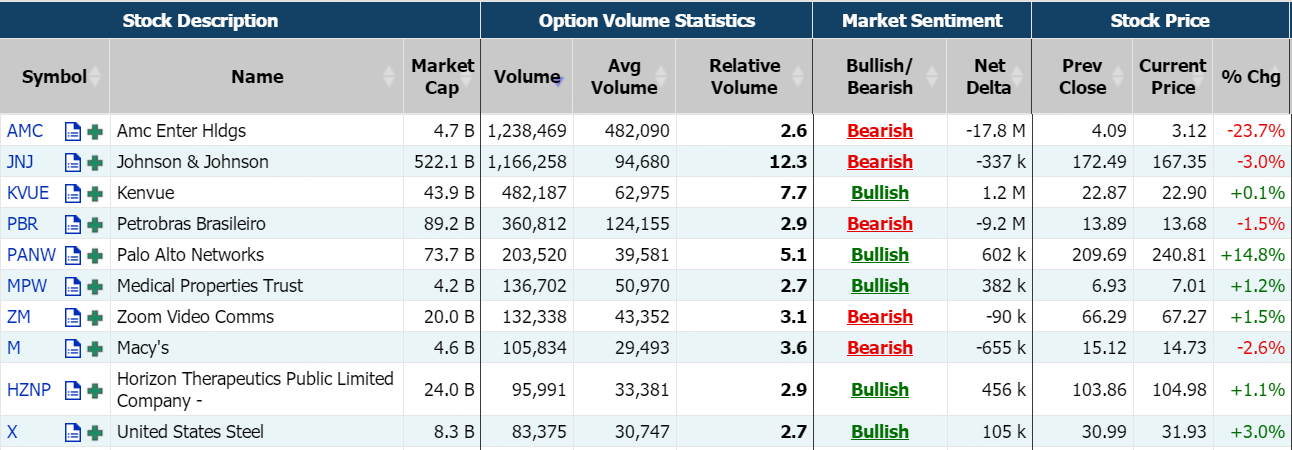Viewport: 1292px width, 450px height.
Task: Open the ZM ticker symbol link
Action: coord(18,317)
